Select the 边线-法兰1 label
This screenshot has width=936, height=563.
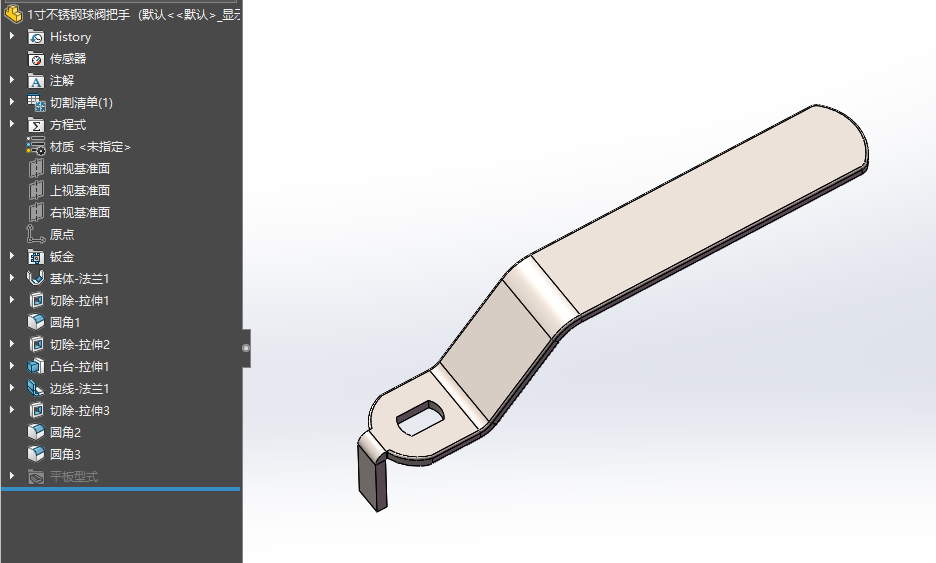coord(79,389)
